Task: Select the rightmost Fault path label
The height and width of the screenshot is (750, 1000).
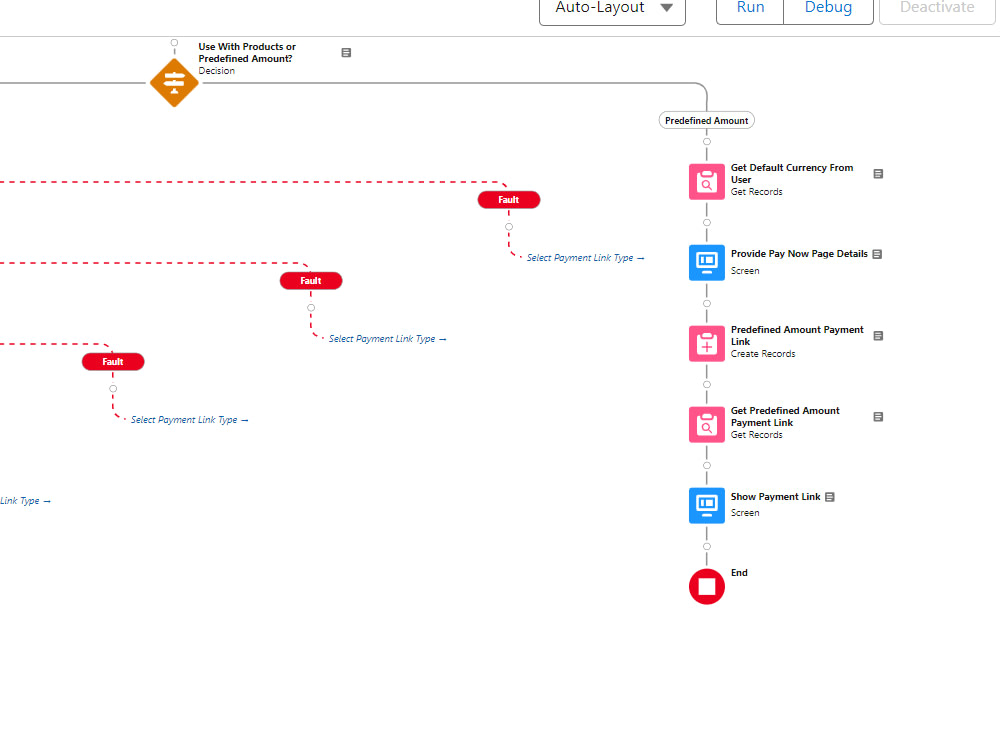Action: click(509, 200)
